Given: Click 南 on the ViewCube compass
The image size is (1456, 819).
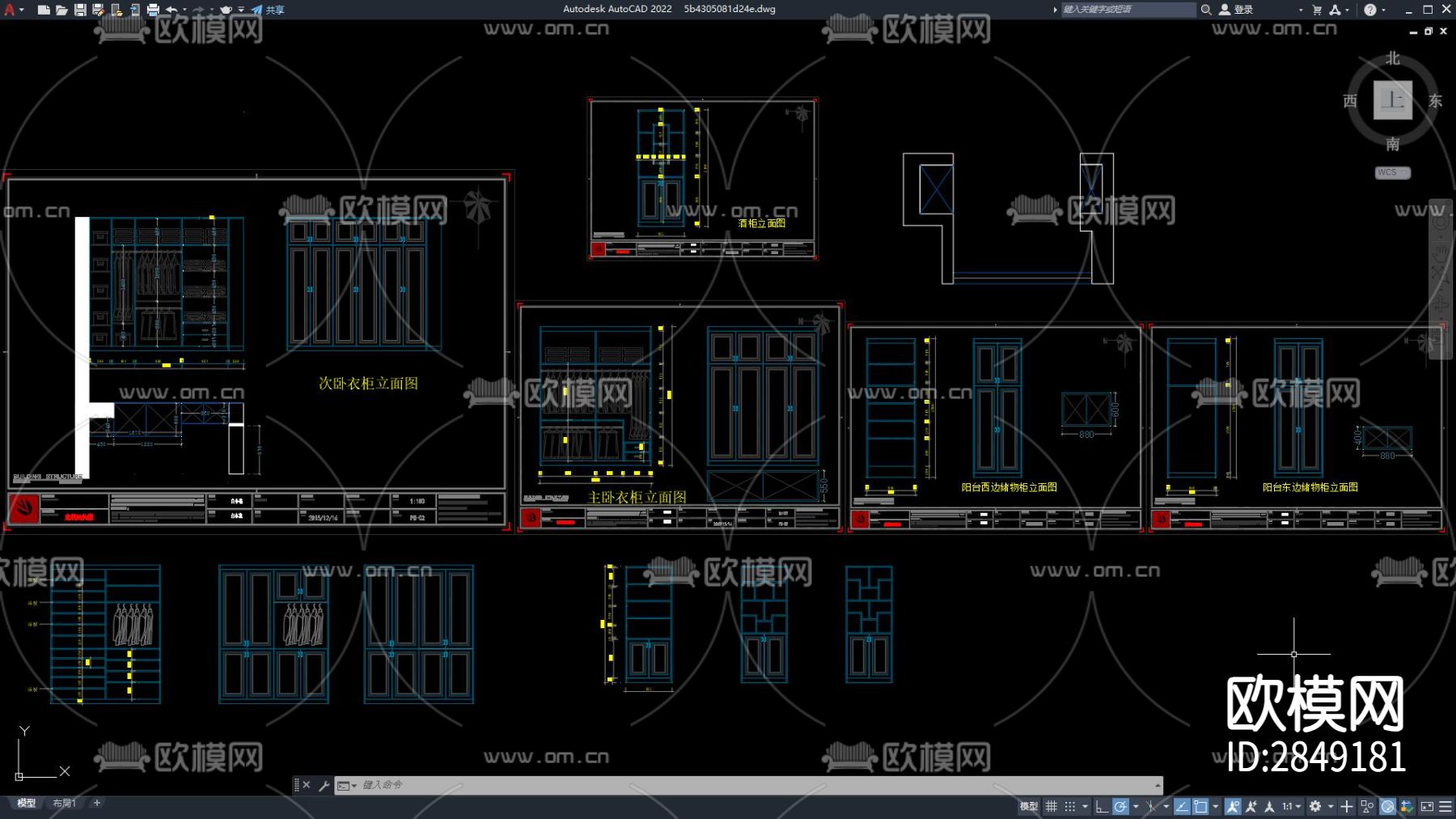Looking at the screenshot, I should pos(1392,144).
